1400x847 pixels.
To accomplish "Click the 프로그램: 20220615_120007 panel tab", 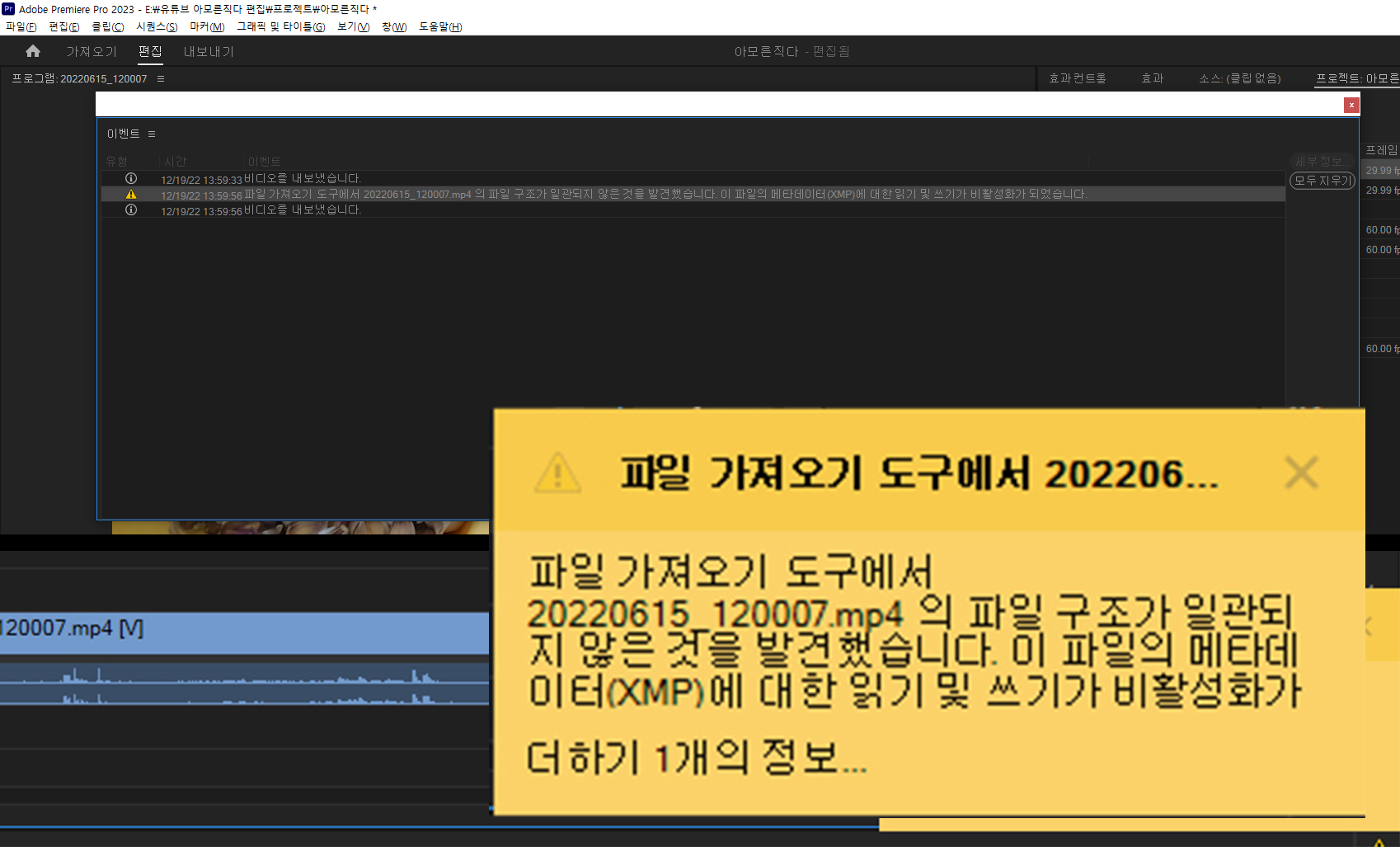I will pyautogui.click(x=79, y=79).
